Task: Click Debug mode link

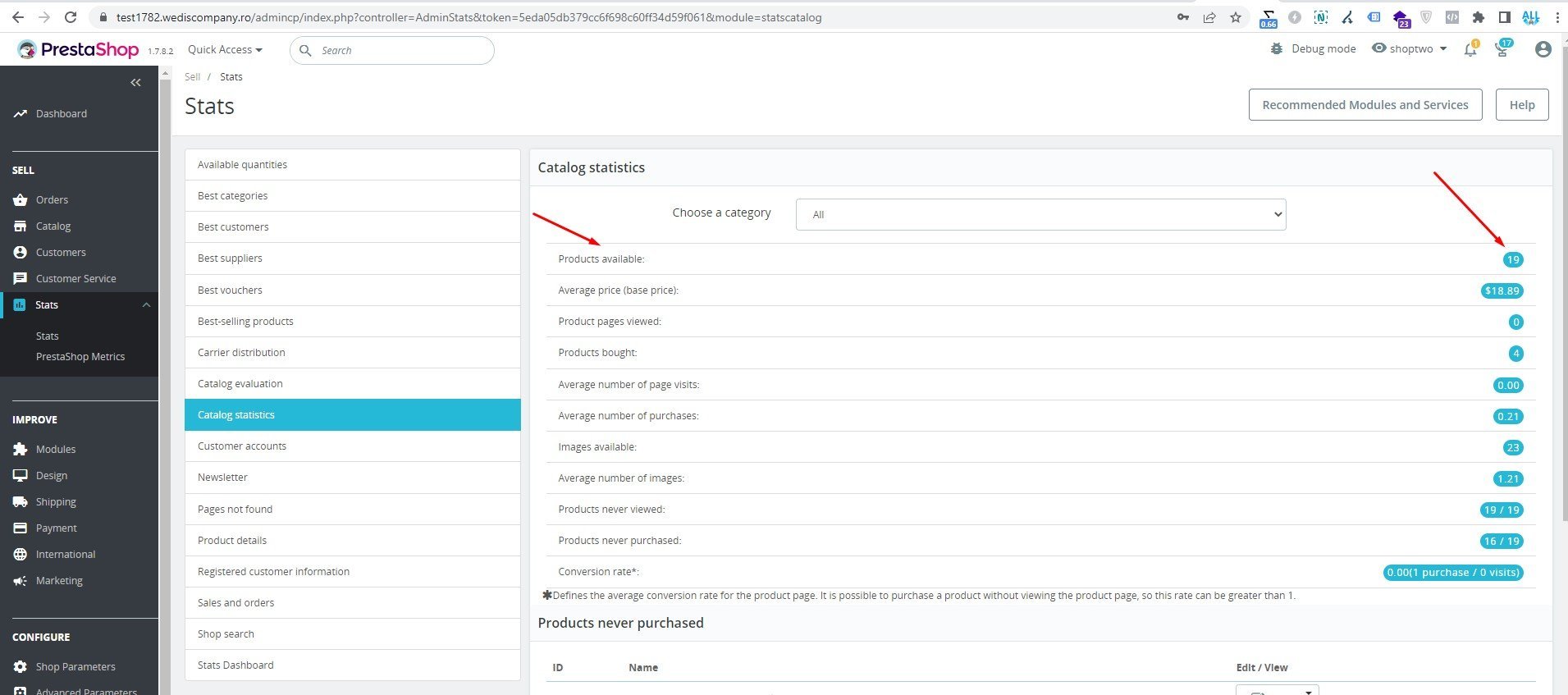Action: coord(1323,48)
